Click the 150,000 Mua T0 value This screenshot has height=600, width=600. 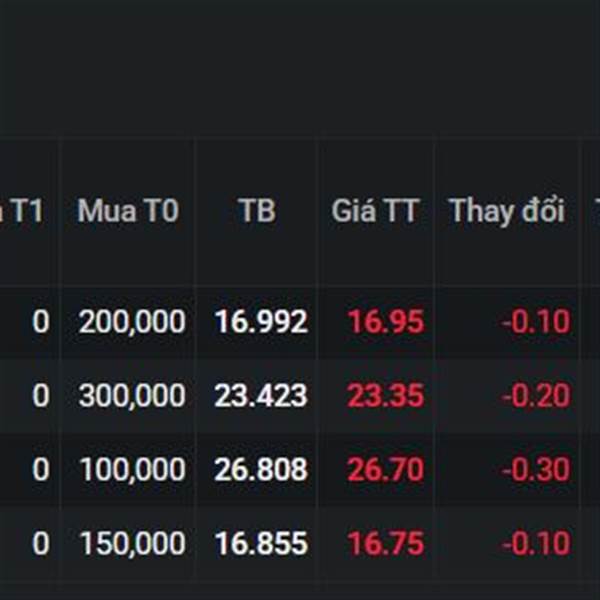point(132,544)
